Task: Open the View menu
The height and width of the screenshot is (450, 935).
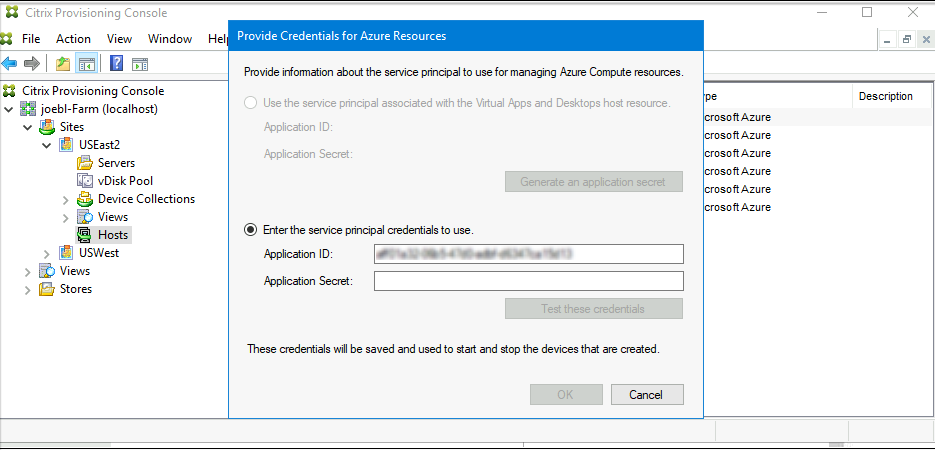Action: [119, 39]
